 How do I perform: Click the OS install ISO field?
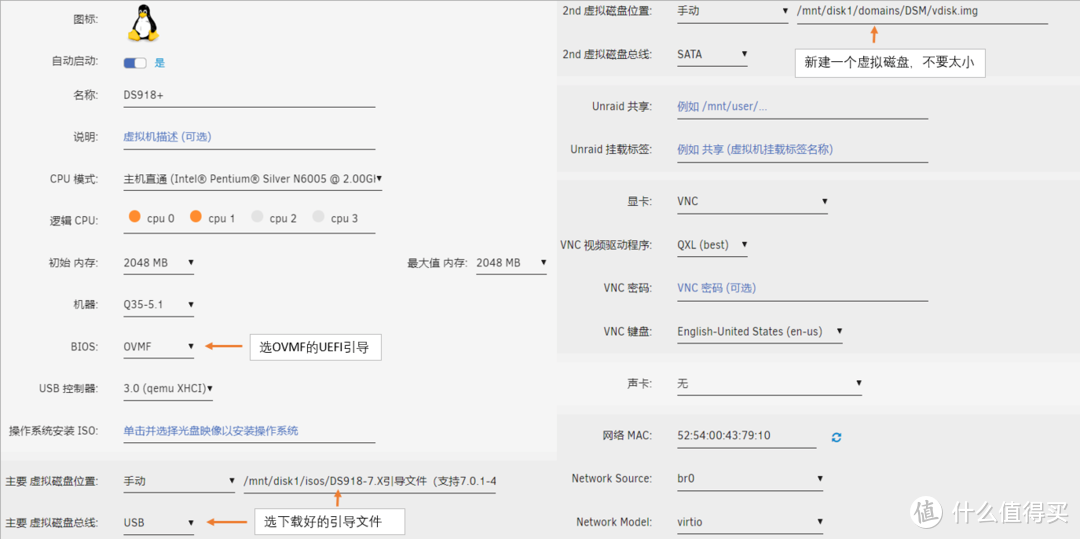(x=249, y=431)
